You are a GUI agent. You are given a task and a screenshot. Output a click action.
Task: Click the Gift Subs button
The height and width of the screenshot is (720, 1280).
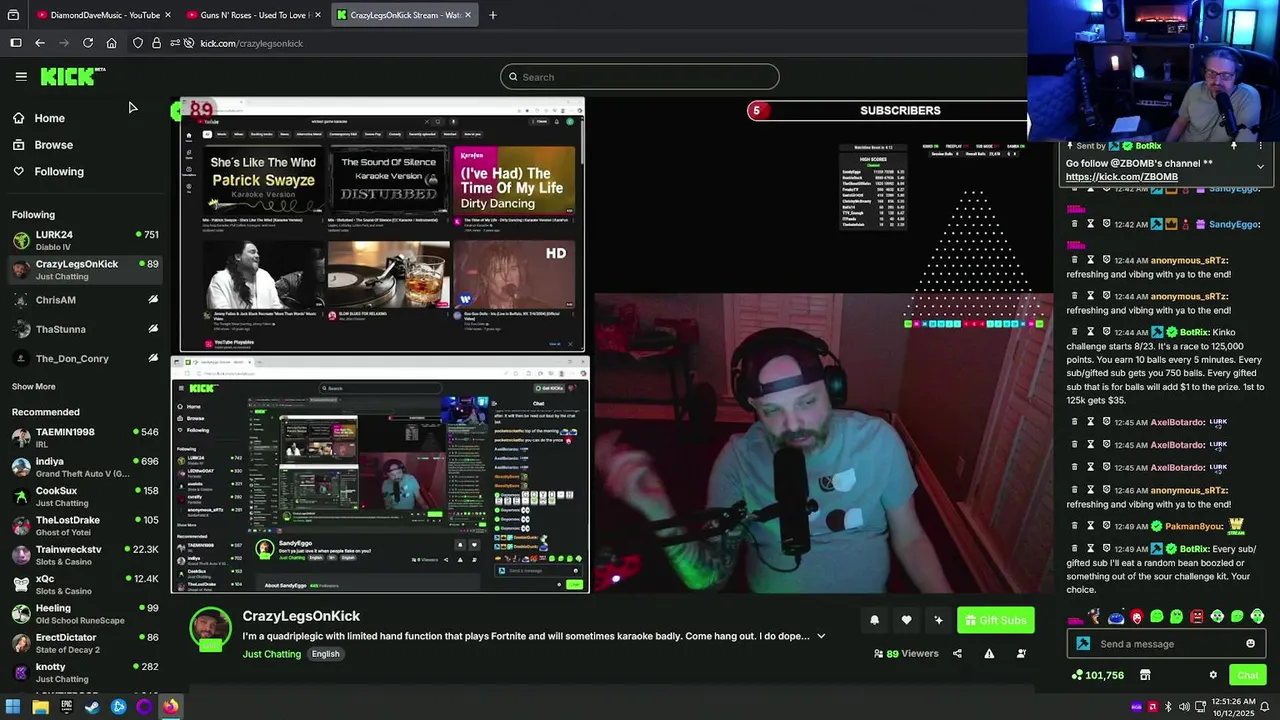995,620
